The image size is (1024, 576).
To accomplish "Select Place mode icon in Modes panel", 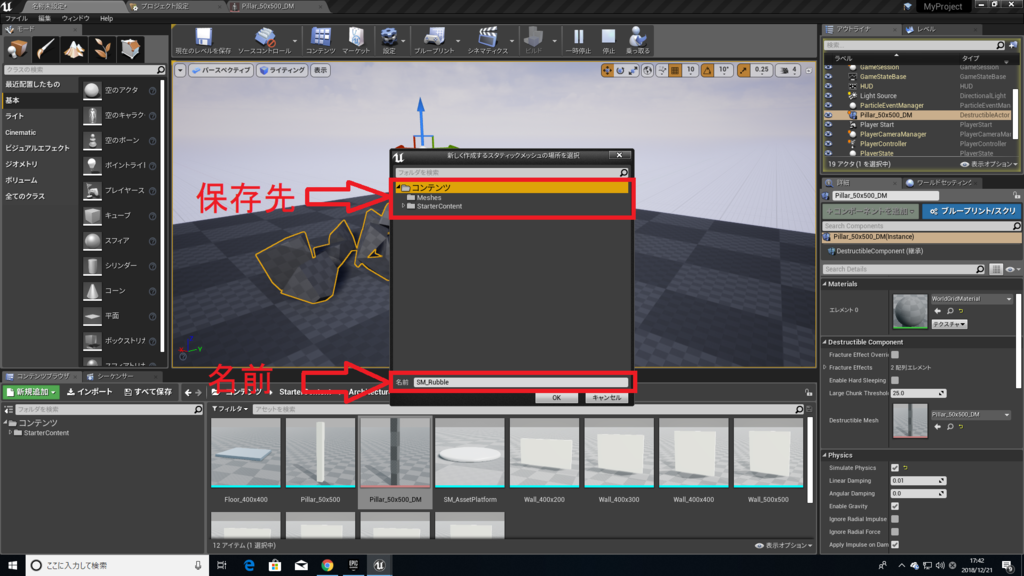I will click(17, 49).
